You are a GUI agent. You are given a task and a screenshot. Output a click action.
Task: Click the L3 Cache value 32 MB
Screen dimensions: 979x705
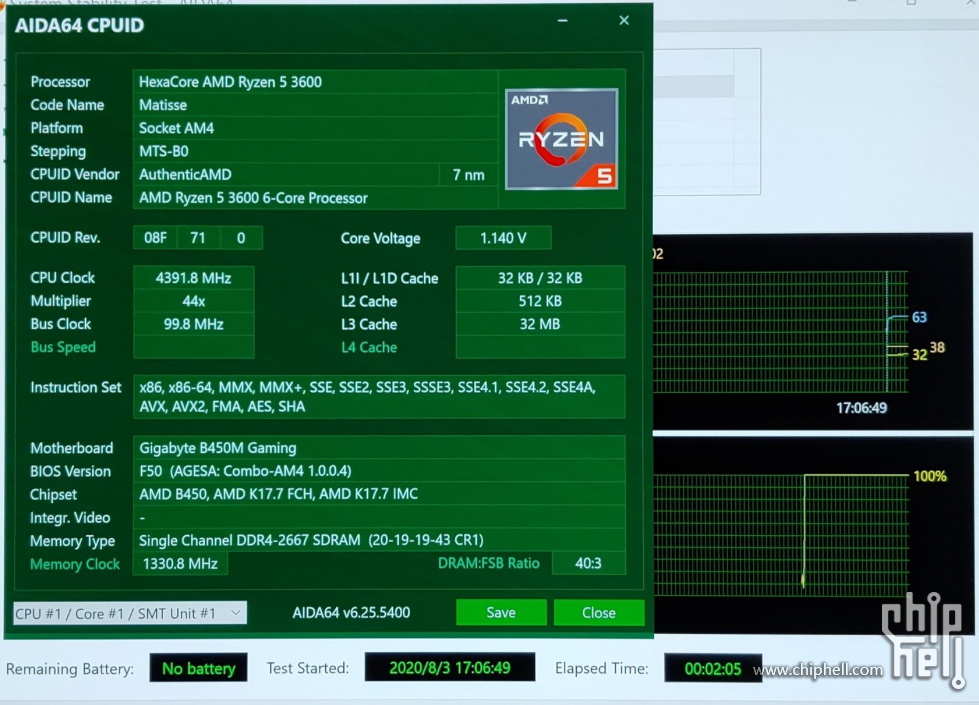[540, 324]
